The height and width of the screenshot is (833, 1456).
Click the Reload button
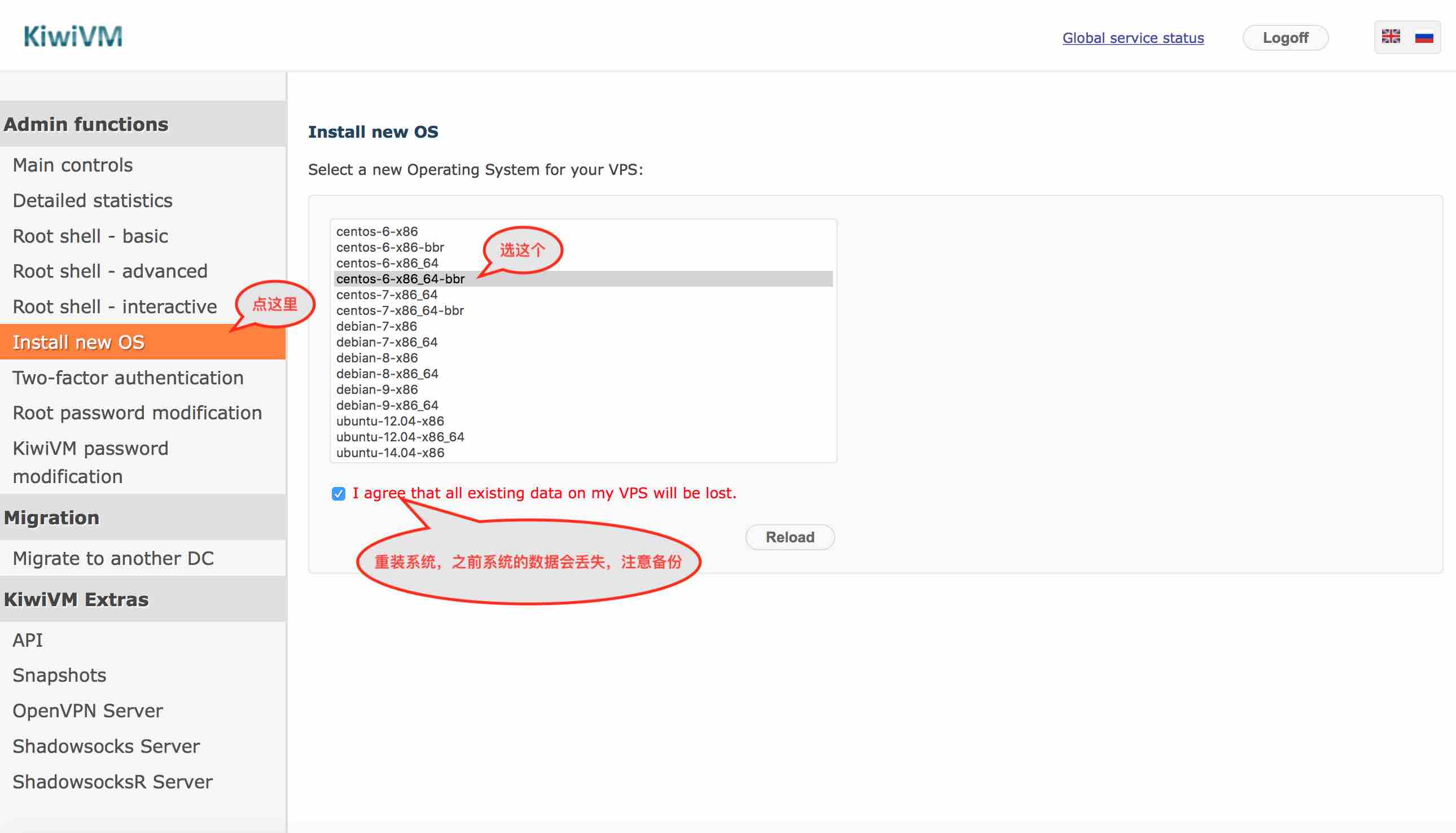pos(790,537)
